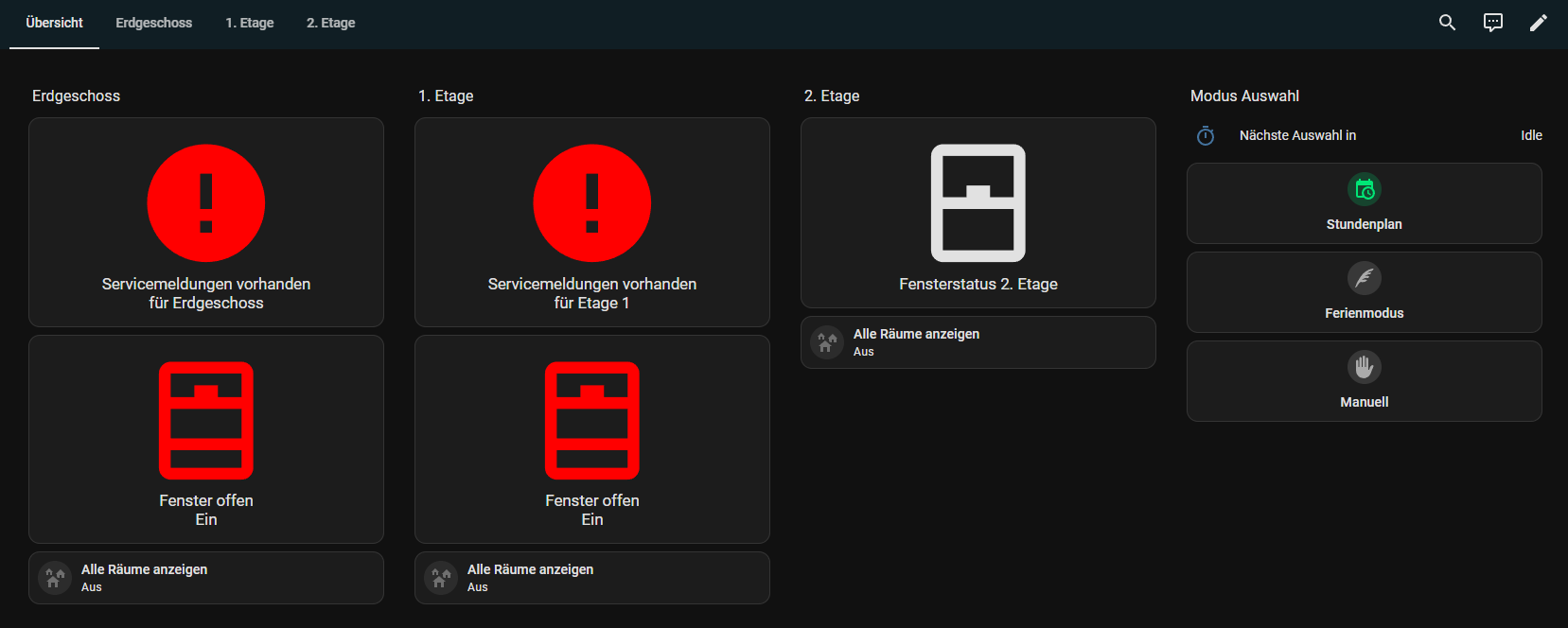The image size is (1568, 628).
Task: Click red alert icon for Erdgeschoss
Action: click(206, 203)
